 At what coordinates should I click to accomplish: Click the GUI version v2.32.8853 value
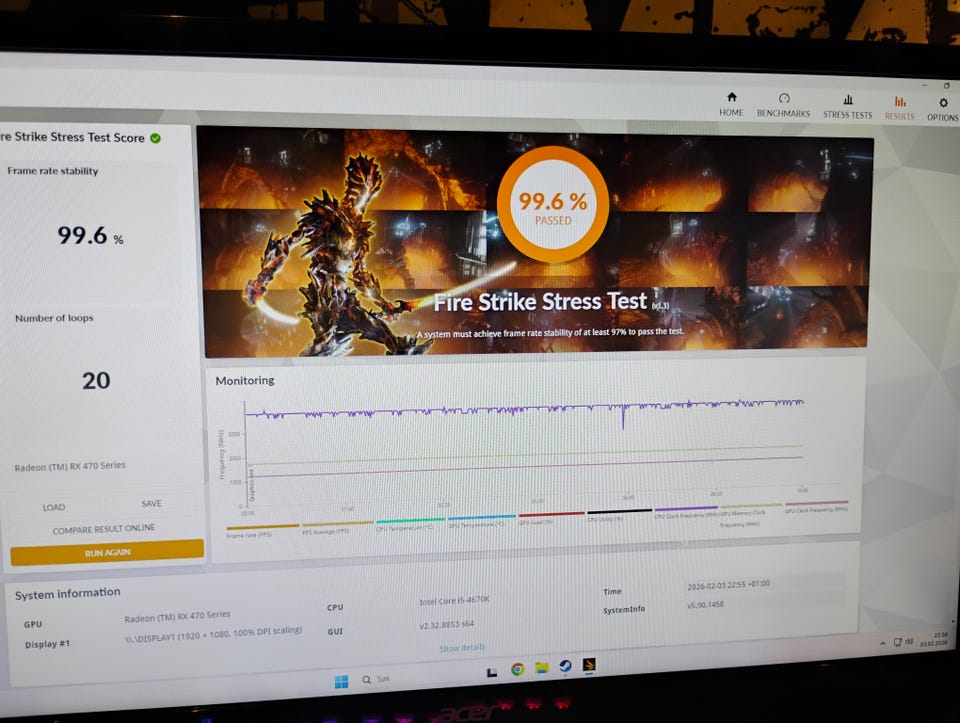(446, 626)
